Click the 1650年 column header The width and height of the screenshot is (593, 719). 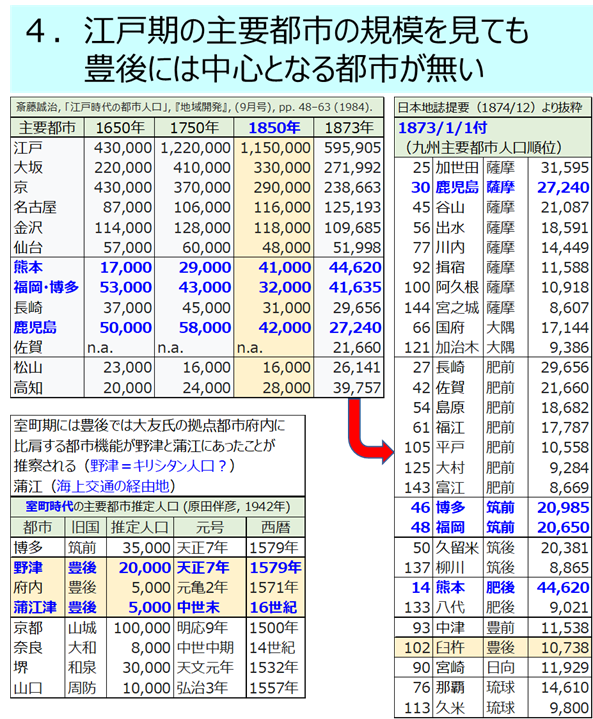click(119, 127)
